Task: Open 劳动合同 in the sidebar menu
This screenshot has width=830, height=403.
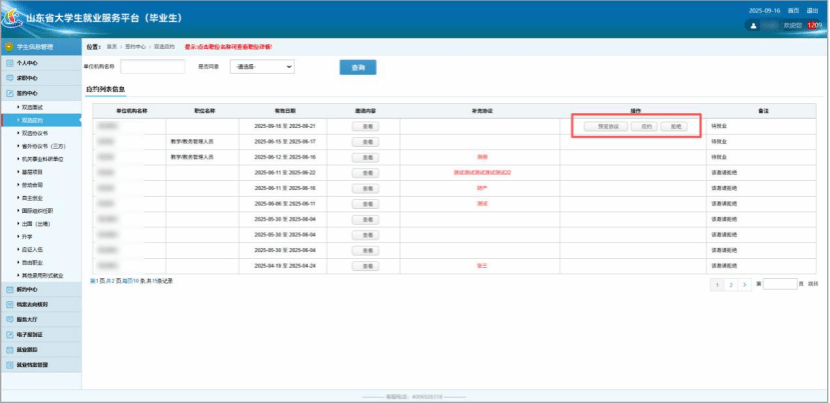Action: [33, 184]
